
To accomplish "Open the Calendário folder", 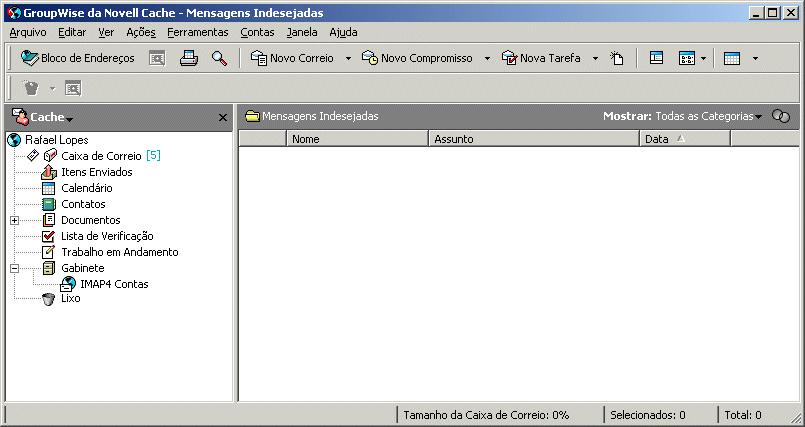I will click(x=87, y=188).
